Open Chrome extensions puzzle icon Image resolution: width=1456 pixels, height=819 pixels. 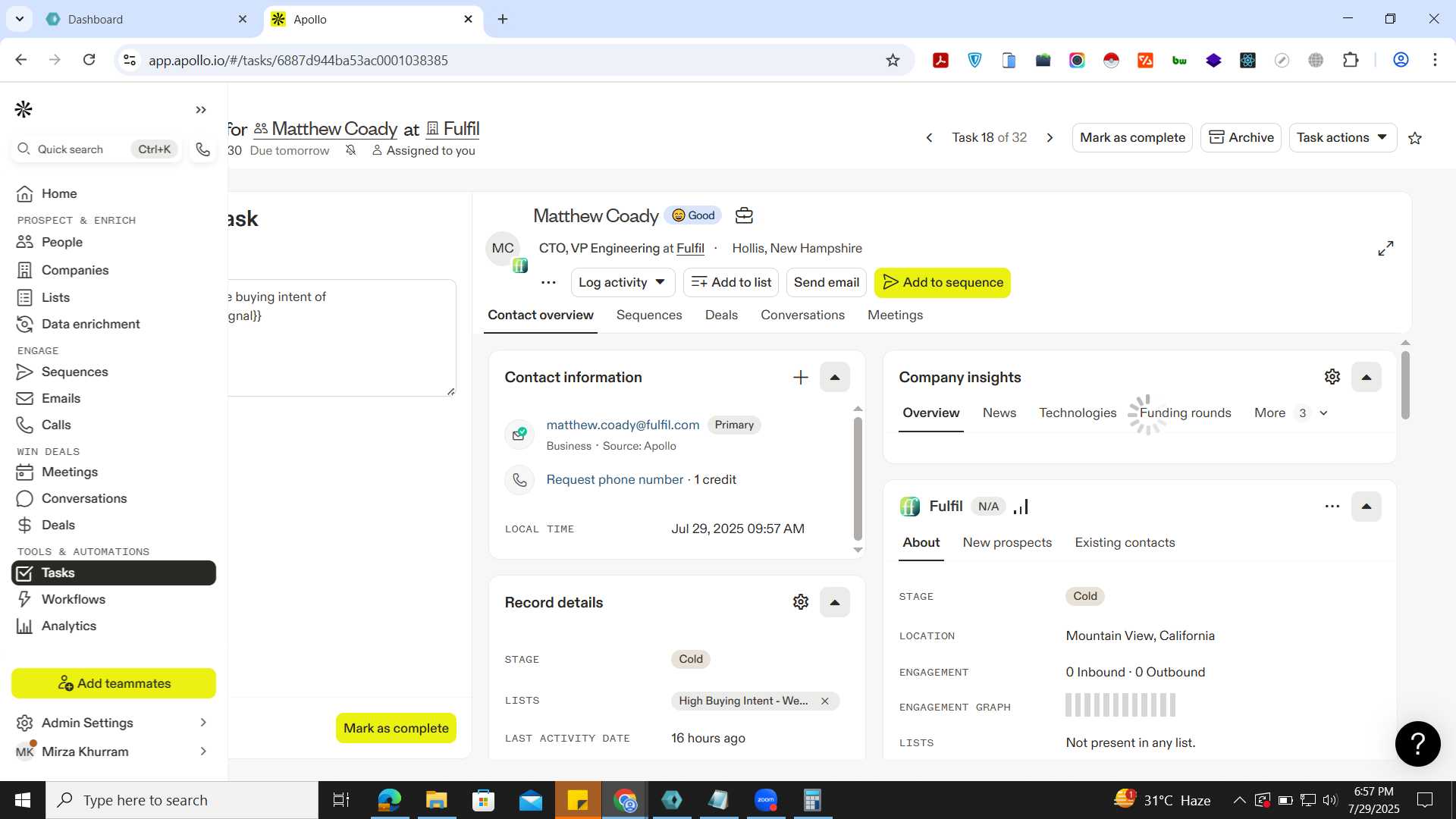pyautogui.click(x=1351, y=60)
